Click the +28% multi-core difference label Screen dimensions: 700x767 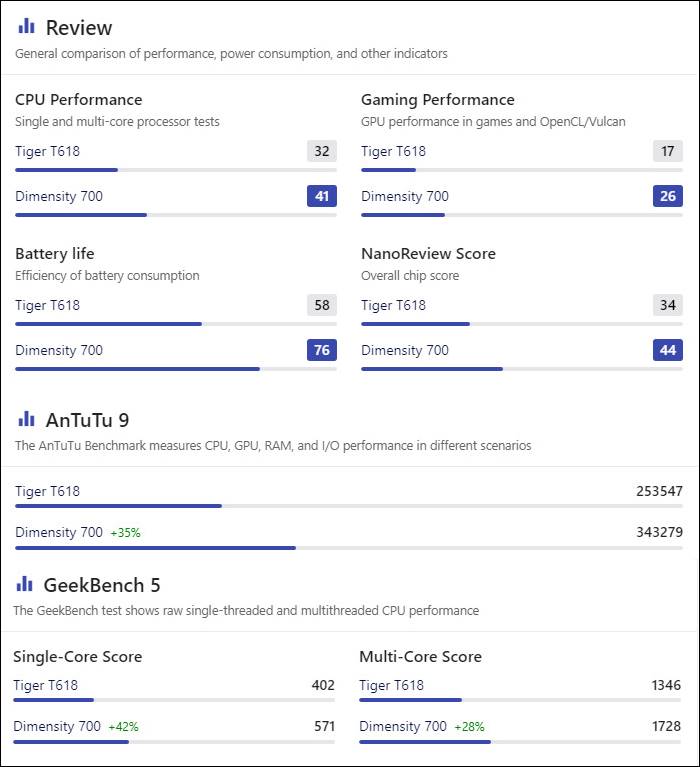coord(469,727)
